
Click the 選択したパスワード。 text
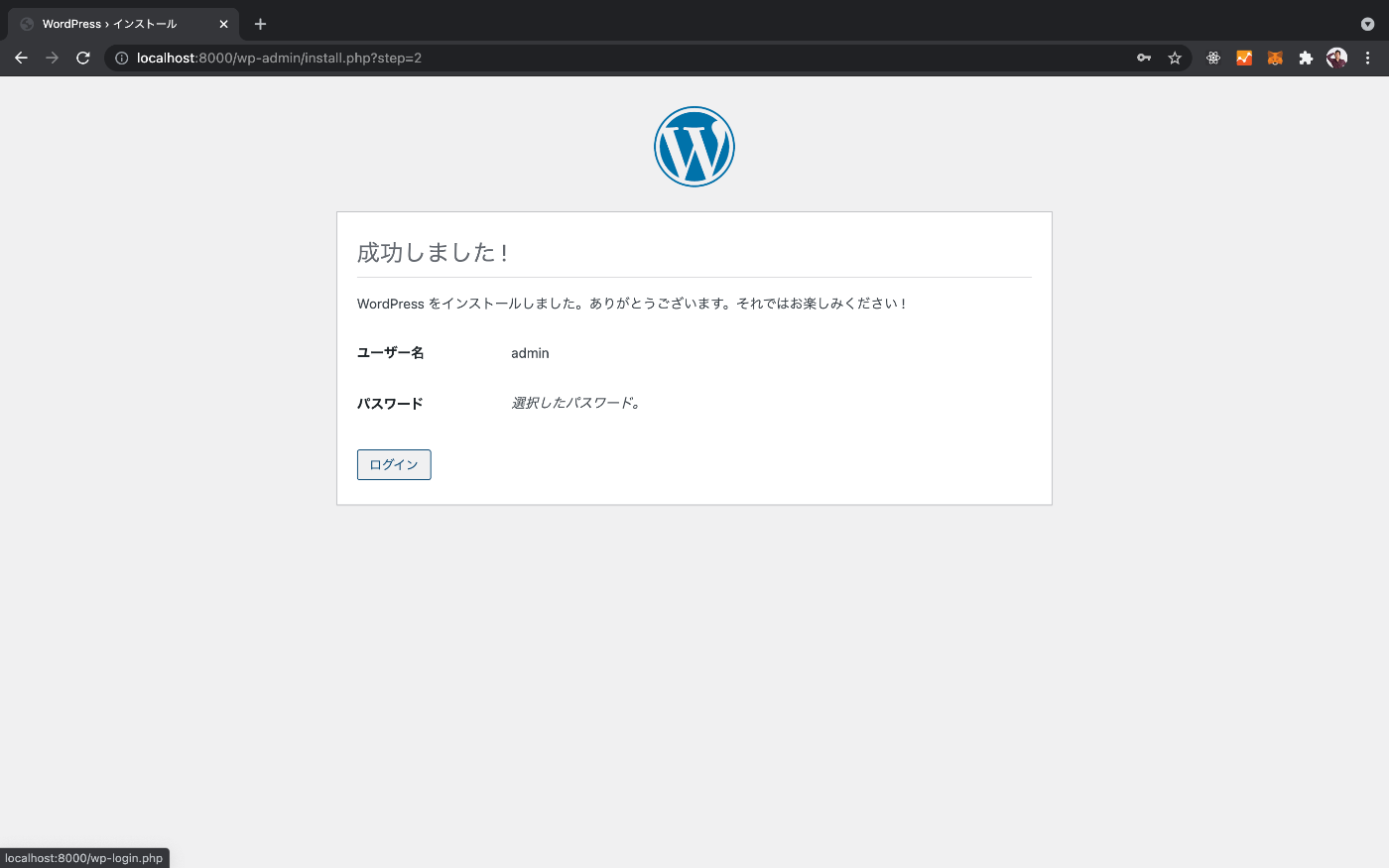(576, 403)
